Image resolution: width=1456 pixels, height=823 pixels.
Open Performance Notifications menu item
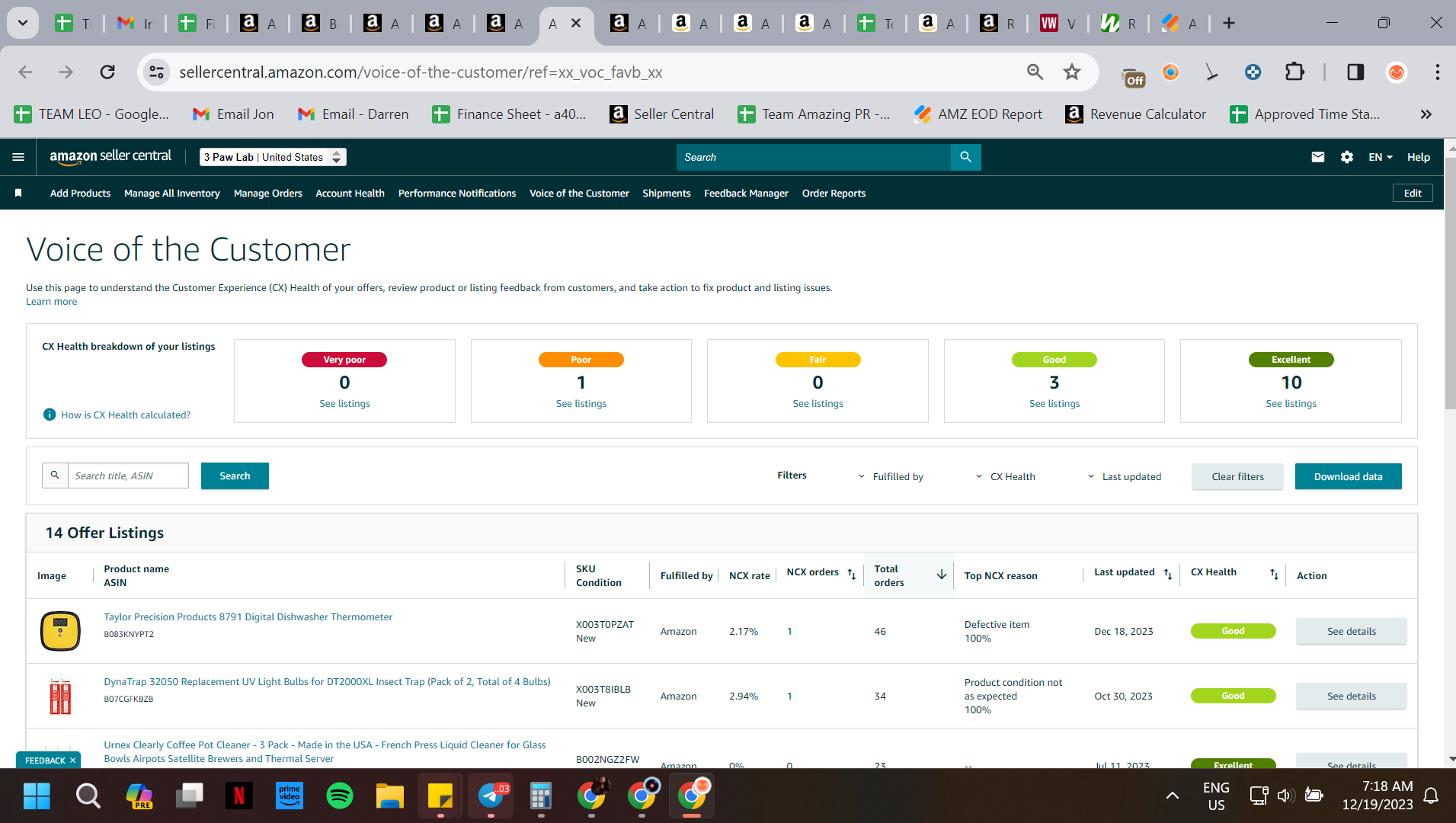pyautogui.click(x=457, y=193)
